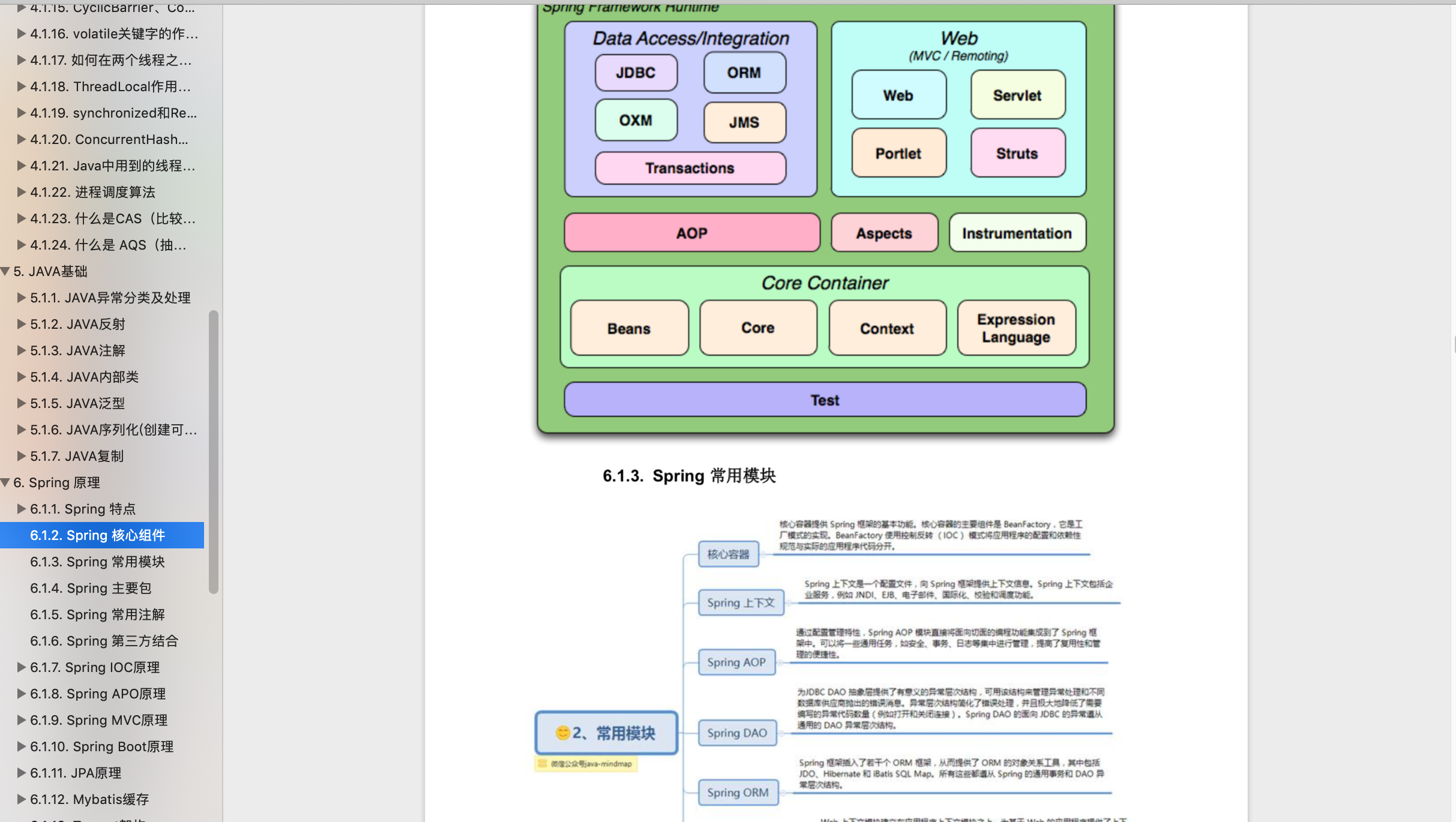Expand the 6.1.12 Mybatis缓存 entry triangle
This screenshot has height=822, width=1456.
point(21,799)
